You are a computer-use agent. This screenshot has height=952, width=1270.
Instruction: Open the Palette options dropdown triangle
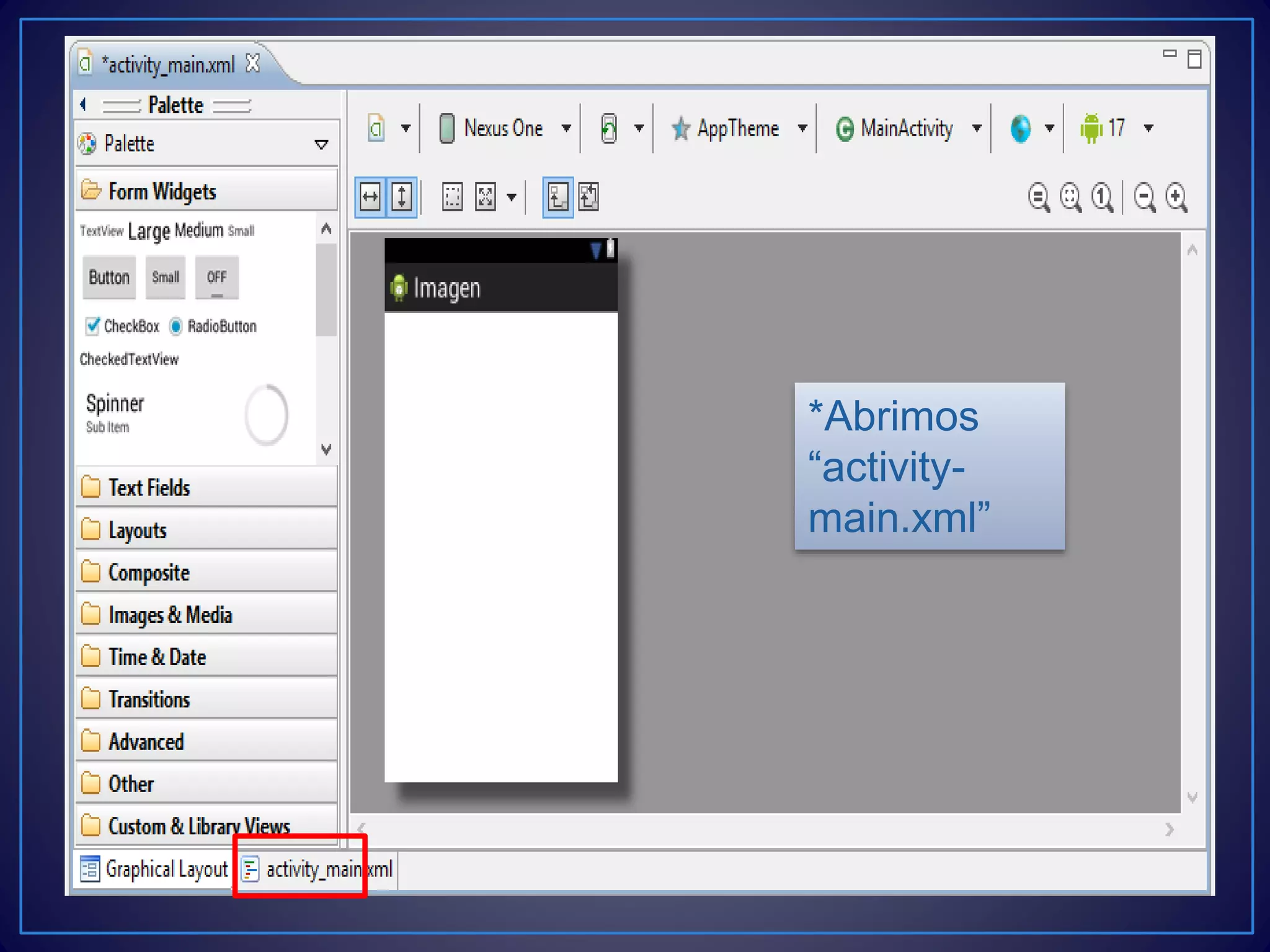[321, 144]
